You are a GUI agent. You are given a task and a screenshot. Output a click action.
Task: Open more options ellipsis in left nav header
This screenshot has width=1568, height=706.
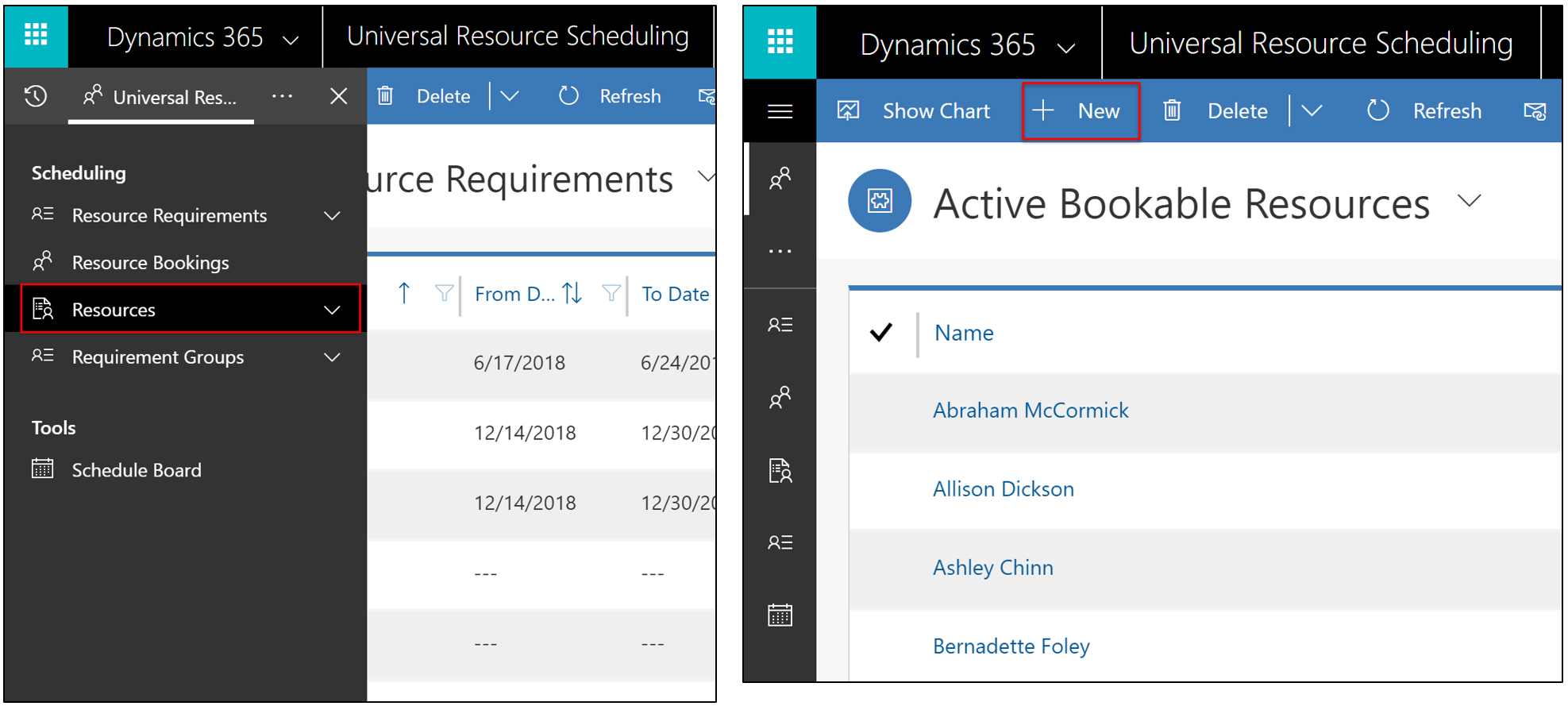(x=282, y=96)
